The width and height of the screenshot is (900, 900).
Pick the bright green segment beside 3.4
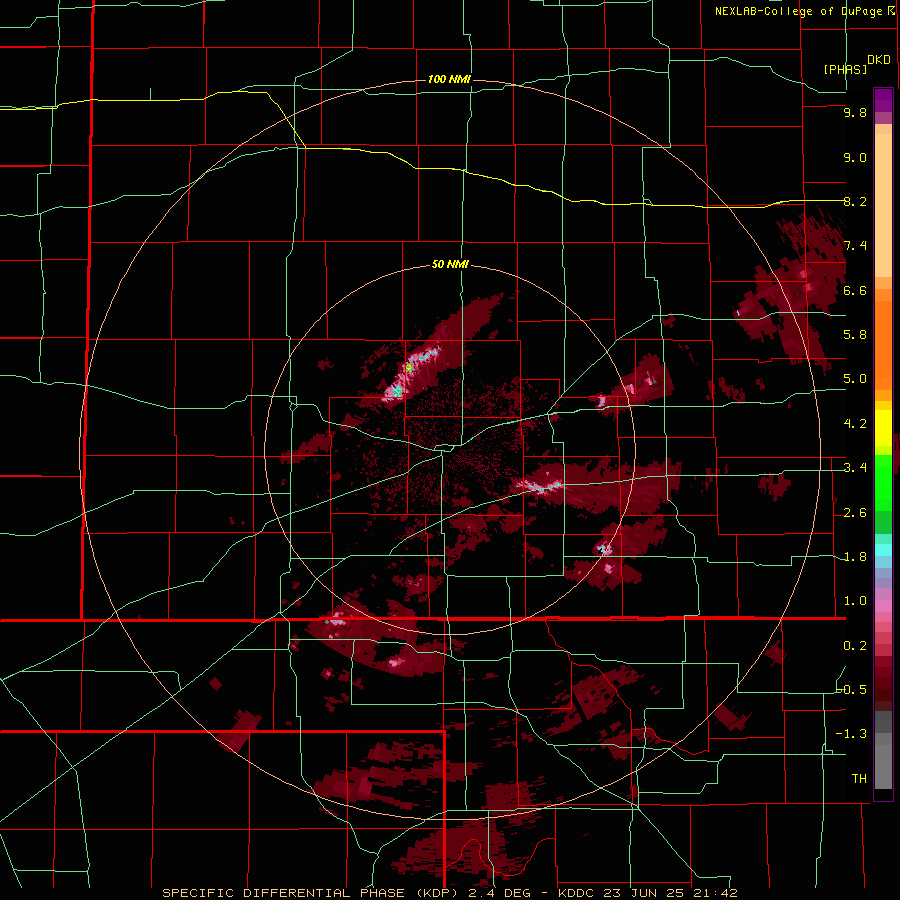tap(883, 482)
